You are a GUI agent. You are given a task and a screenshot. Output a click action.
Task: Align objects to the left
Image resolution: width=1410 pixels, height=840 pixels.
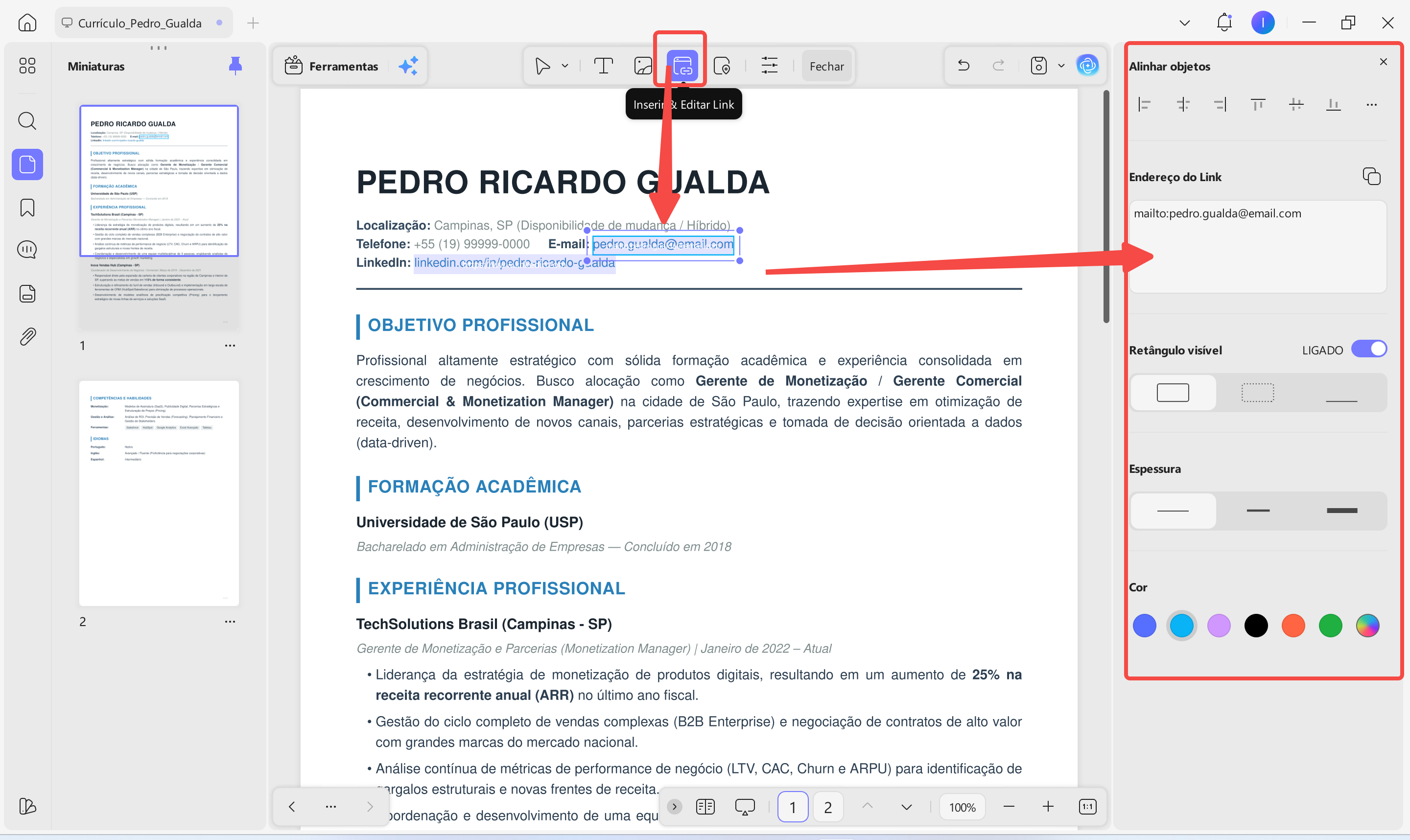point(1145,105)
